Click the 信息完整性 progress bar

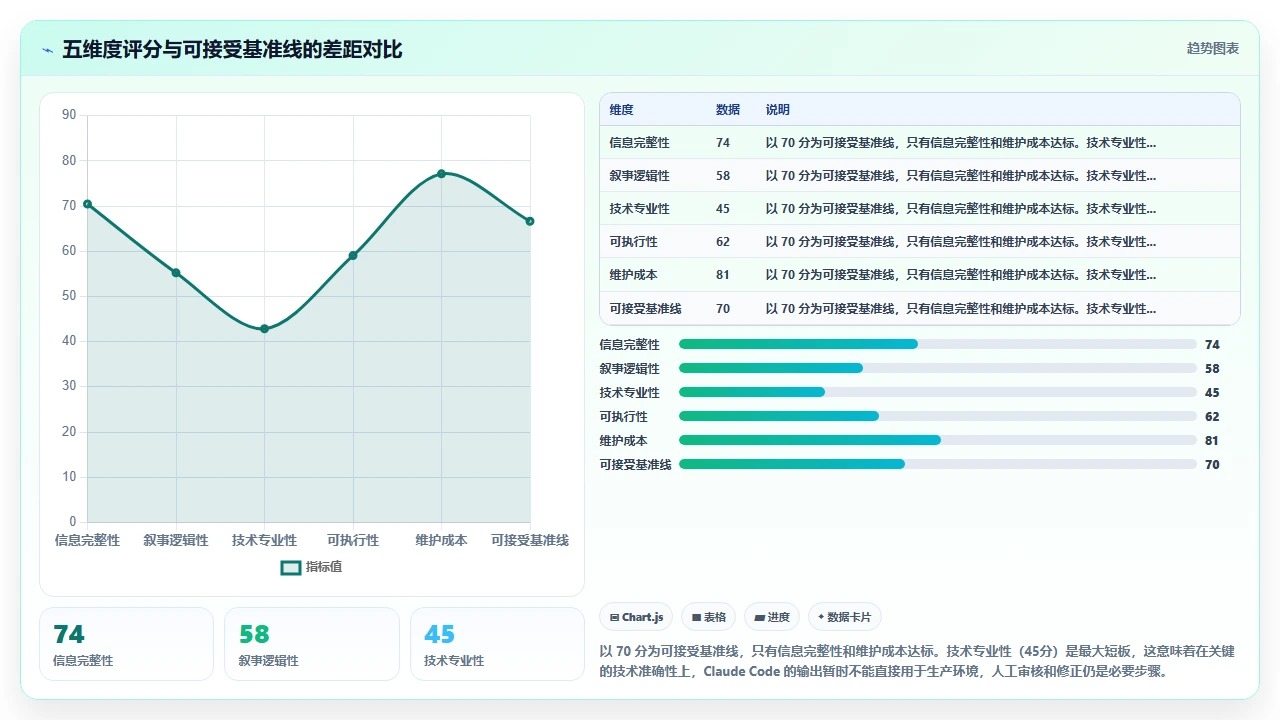937,344
